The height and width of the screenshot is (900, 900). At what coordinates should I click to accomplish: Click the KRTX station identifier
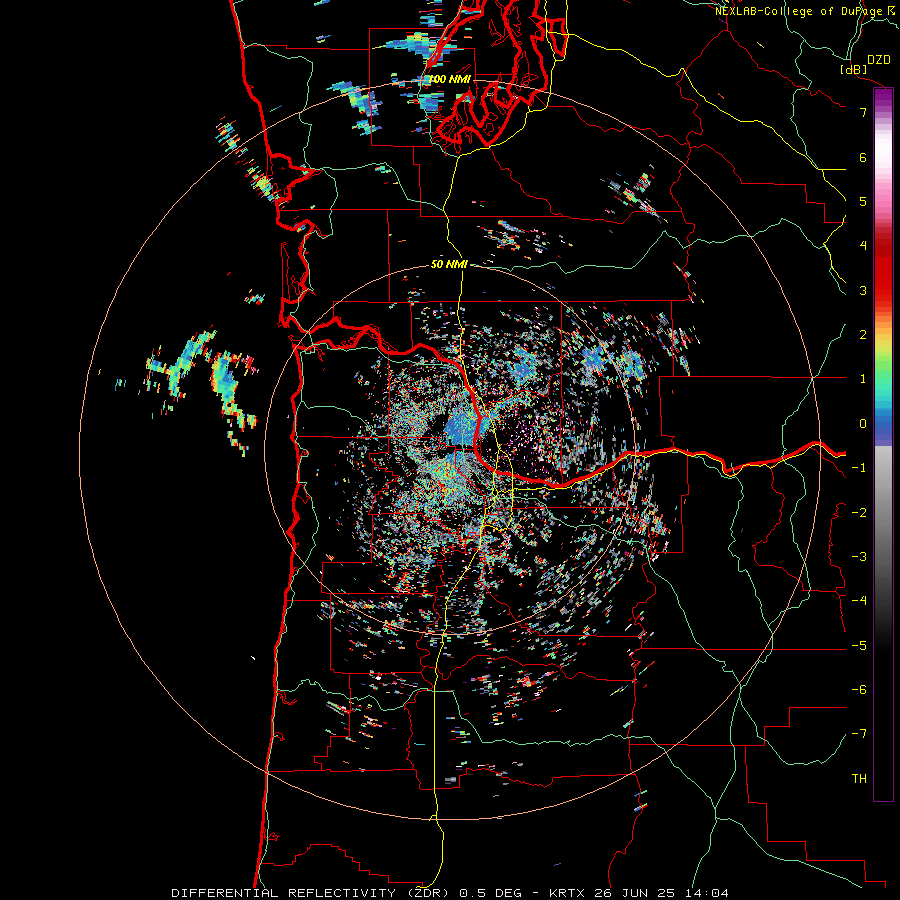pyautogui.click(x=567, y=893)
